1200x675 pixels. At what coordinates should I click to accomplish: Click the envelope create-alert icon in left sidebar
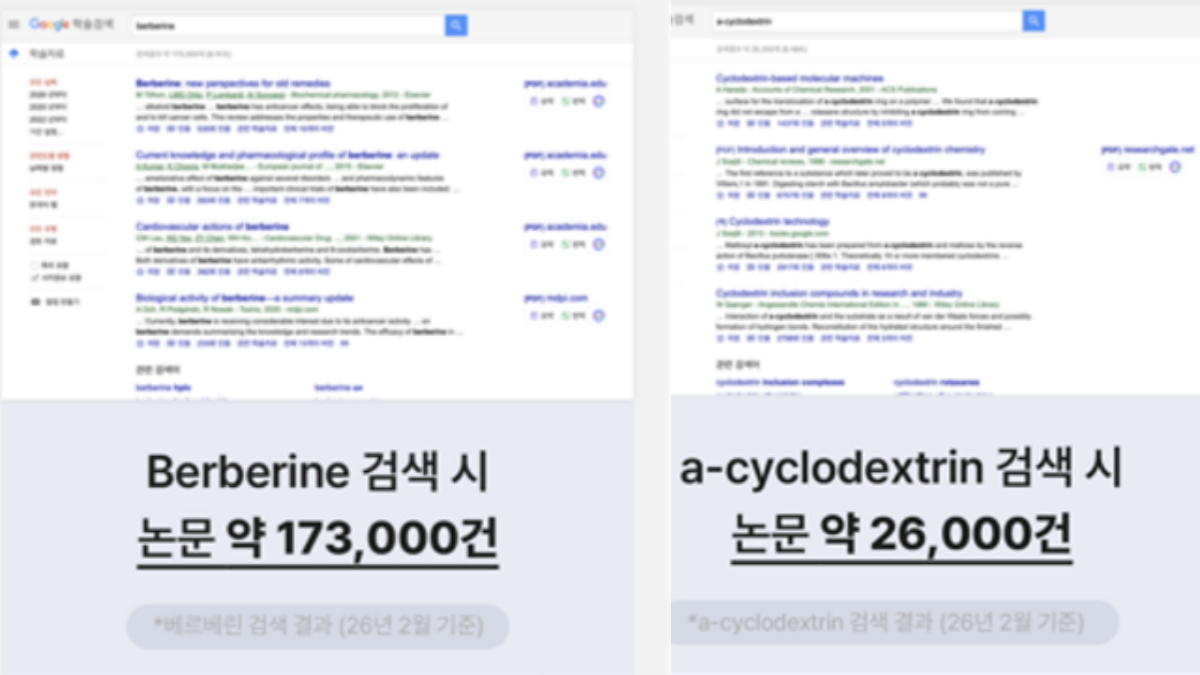(36, 301)
